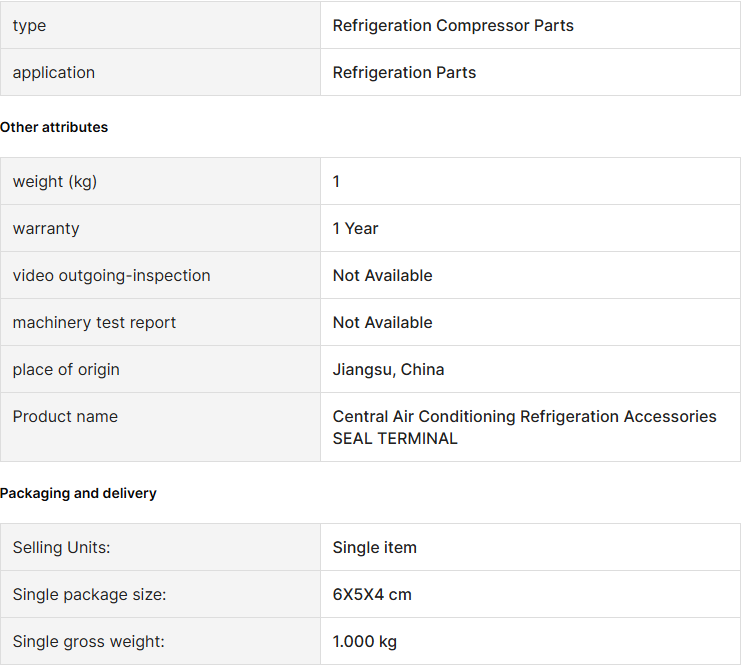Image resolution: width=741 pixels, height=666 pixels.
Task: Click the 'Product name' label cell
Action: [x=65, y=417]
